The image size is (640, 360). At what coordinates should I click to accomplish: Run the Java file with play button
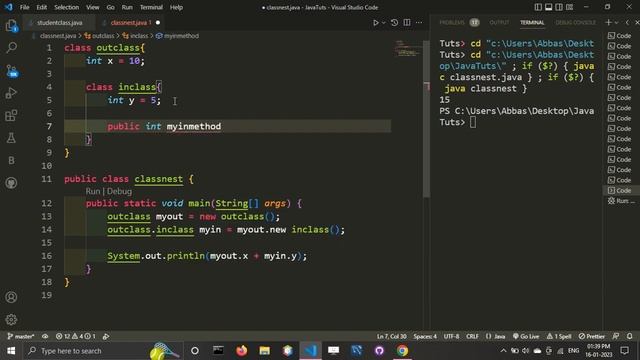tap(376, 23)
